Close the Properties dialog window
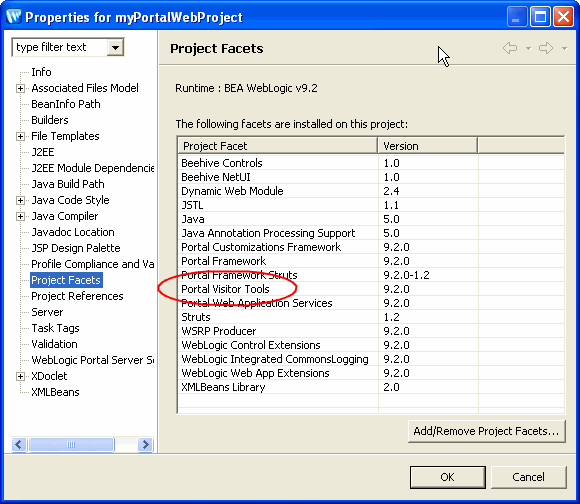Image resolution: width=580 pixels, height=504 pixels. [x=563, y=17]
